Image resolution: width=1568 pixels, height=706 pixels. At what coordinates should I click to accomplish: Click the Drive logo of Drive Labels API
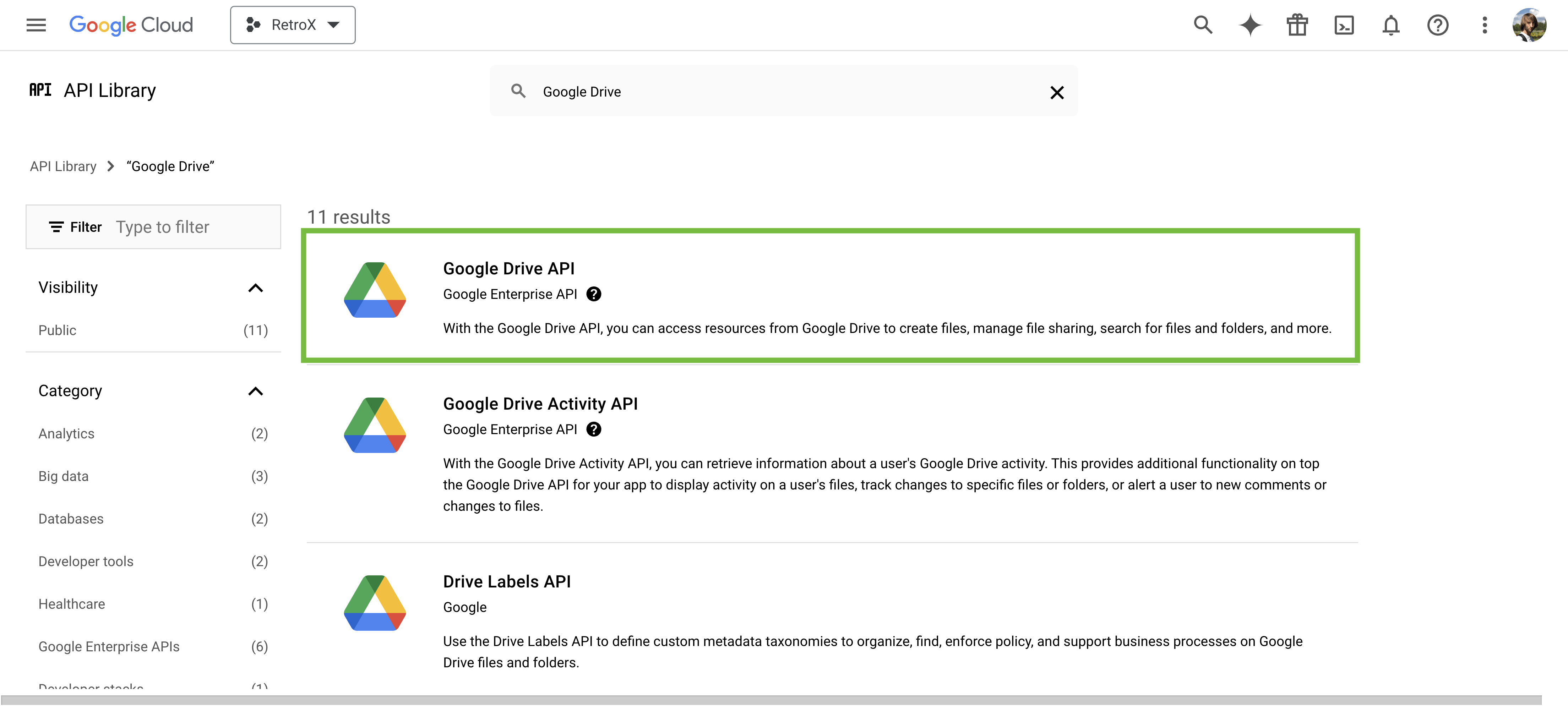click(x=375, y=603)
